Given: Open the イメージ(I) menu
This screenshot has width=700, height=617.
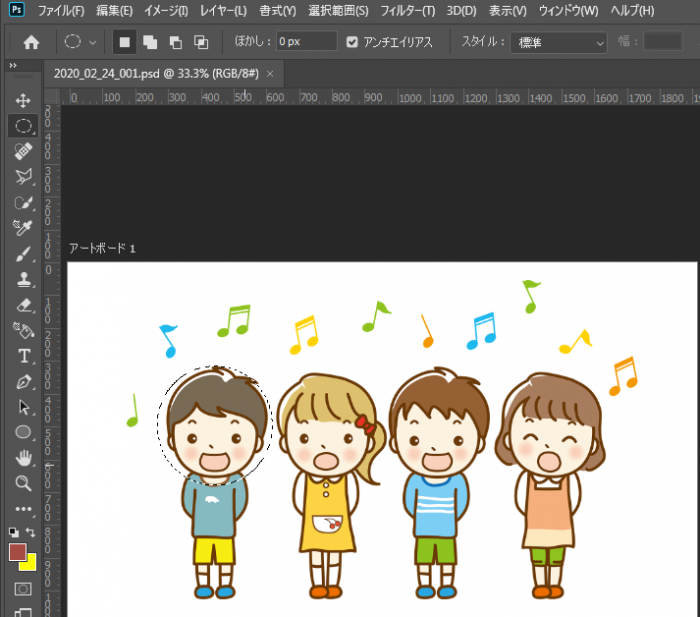Looking at the screenshot, I should tap(166, 10).
